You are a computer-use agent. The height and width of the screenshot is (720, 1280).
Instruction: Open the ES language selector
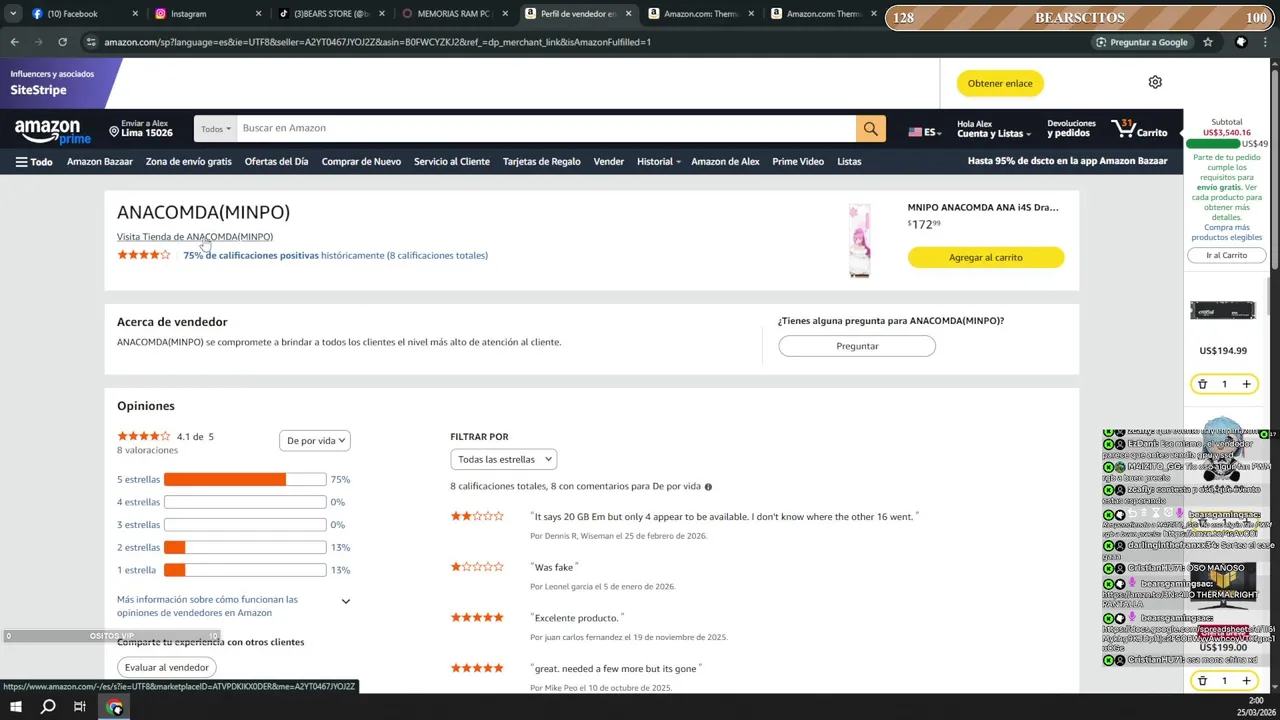924,132
